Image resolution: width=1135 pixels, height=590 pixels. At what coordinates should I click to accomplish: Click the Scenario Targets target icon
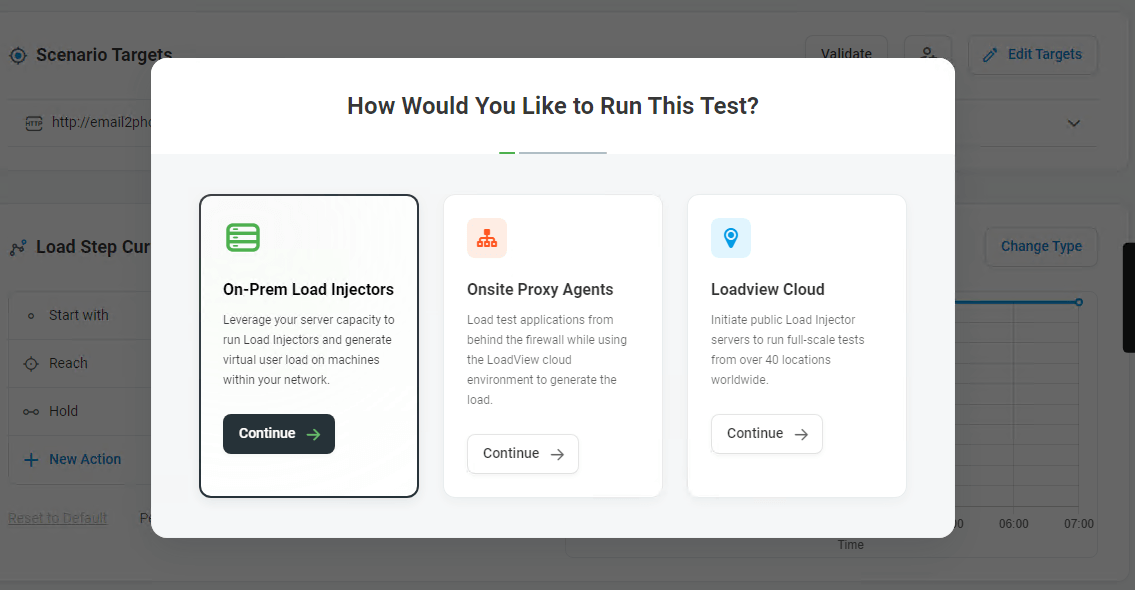point(18,55)
